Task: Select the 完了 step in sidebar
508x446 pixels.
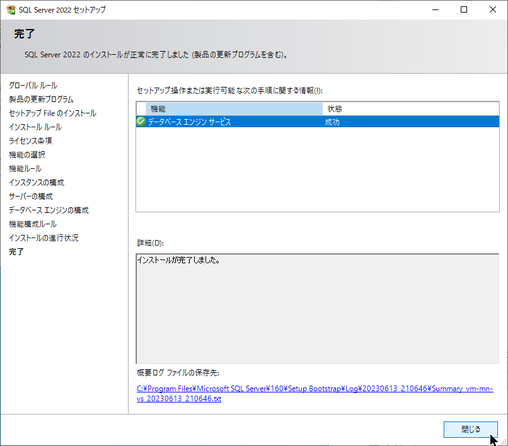Action: tap(16, 252)
